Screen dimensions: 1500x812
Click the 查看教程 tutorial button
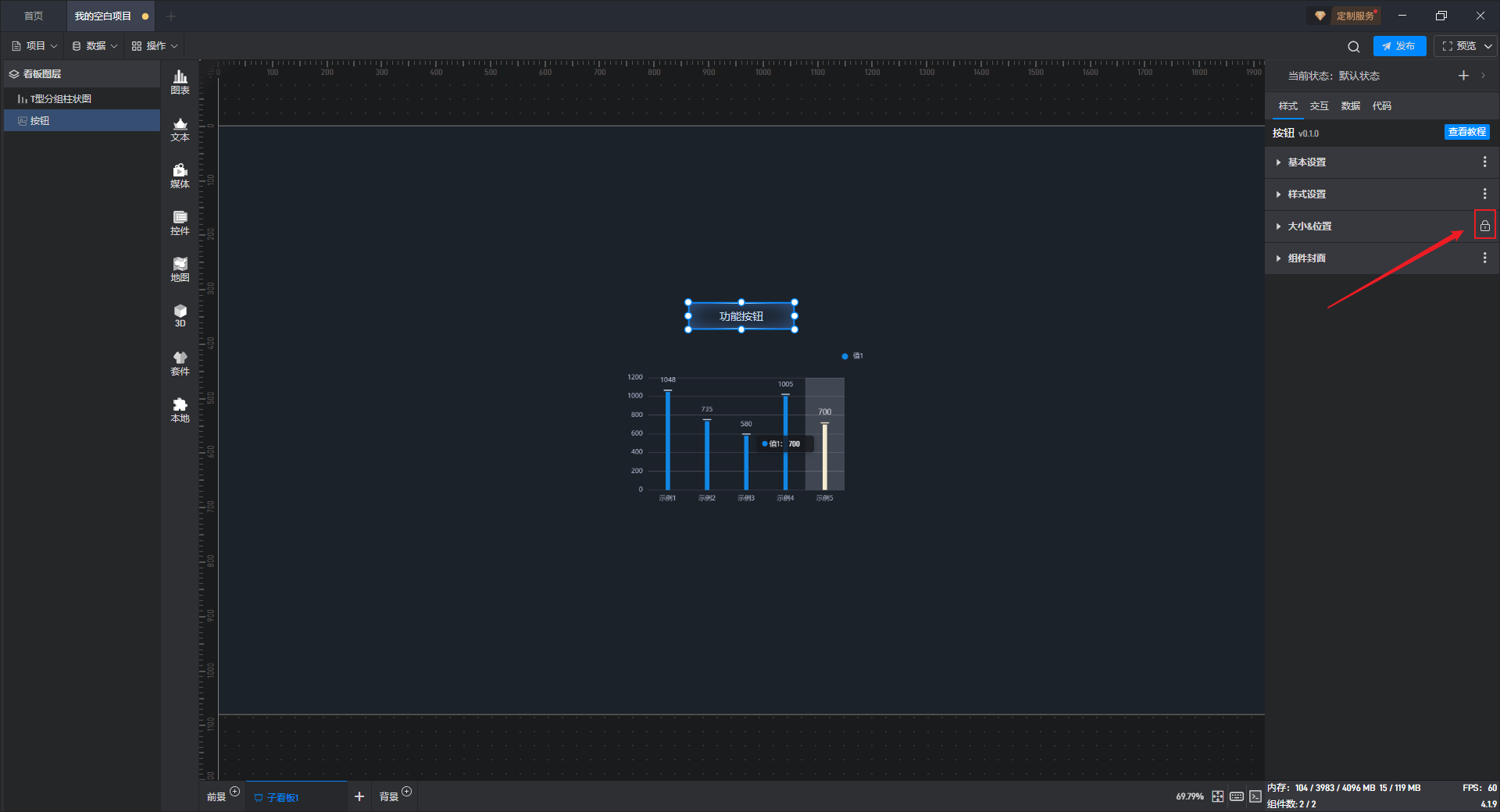click(x=1466, y=132)
